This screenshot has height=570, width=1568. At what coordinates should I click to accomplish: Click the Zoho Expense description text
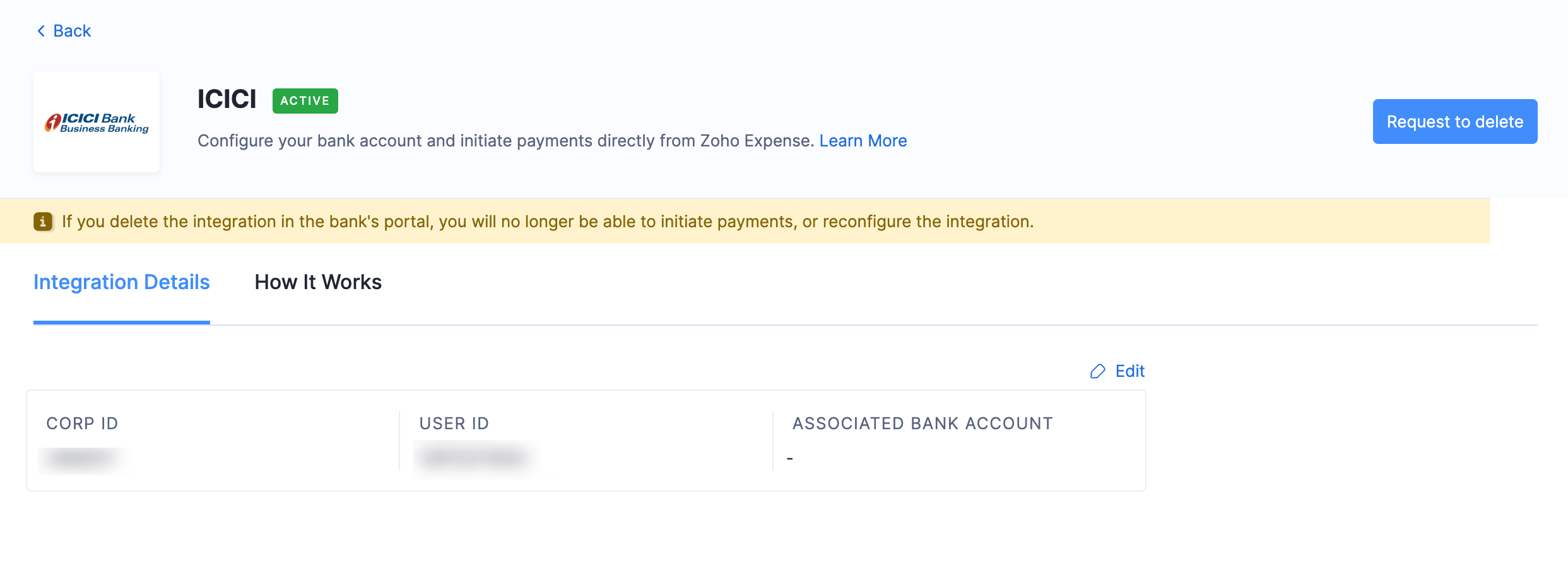505,141
